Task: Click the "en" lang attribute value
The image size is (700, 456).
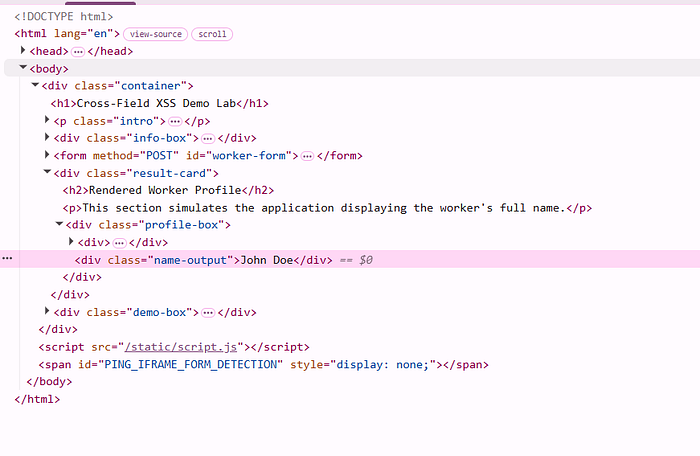Action: [100, 33]
